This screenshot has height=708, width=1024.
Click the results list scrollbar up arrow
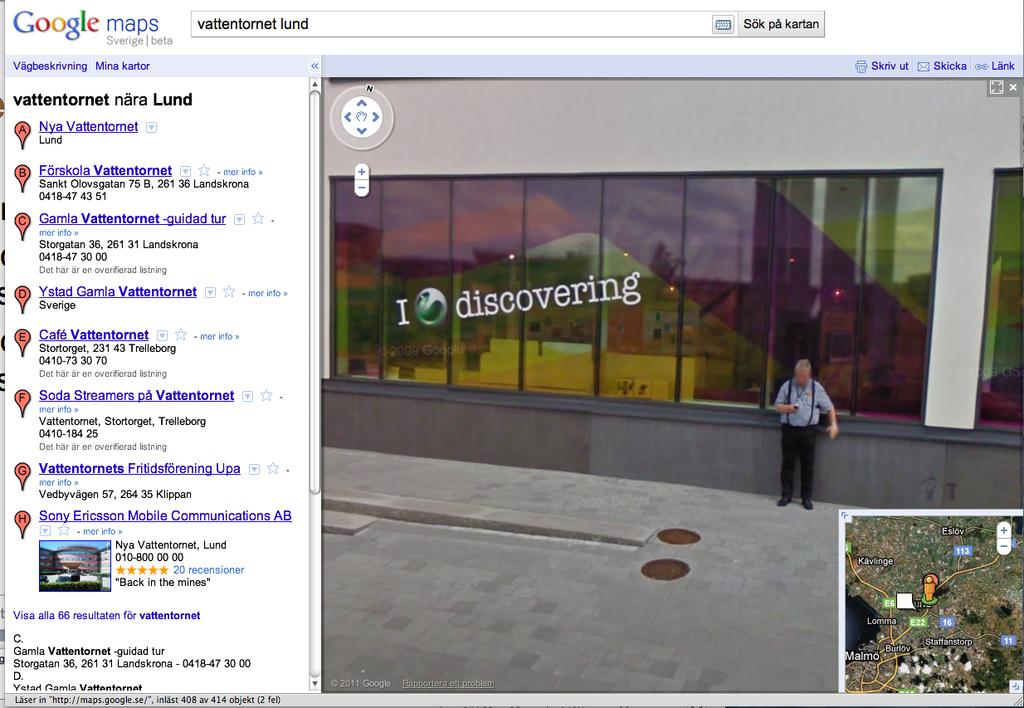point(314,84)
